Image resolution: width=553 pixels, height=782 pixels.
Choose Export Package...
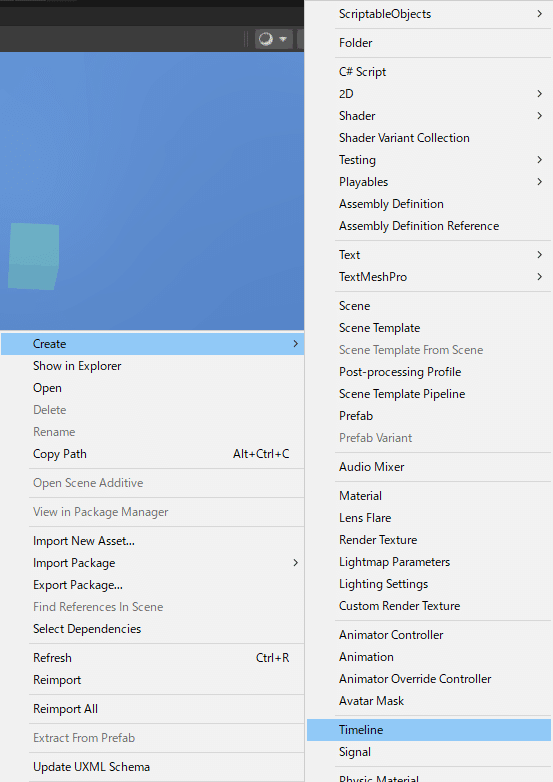pyautogui.click(x=78, y=585)
